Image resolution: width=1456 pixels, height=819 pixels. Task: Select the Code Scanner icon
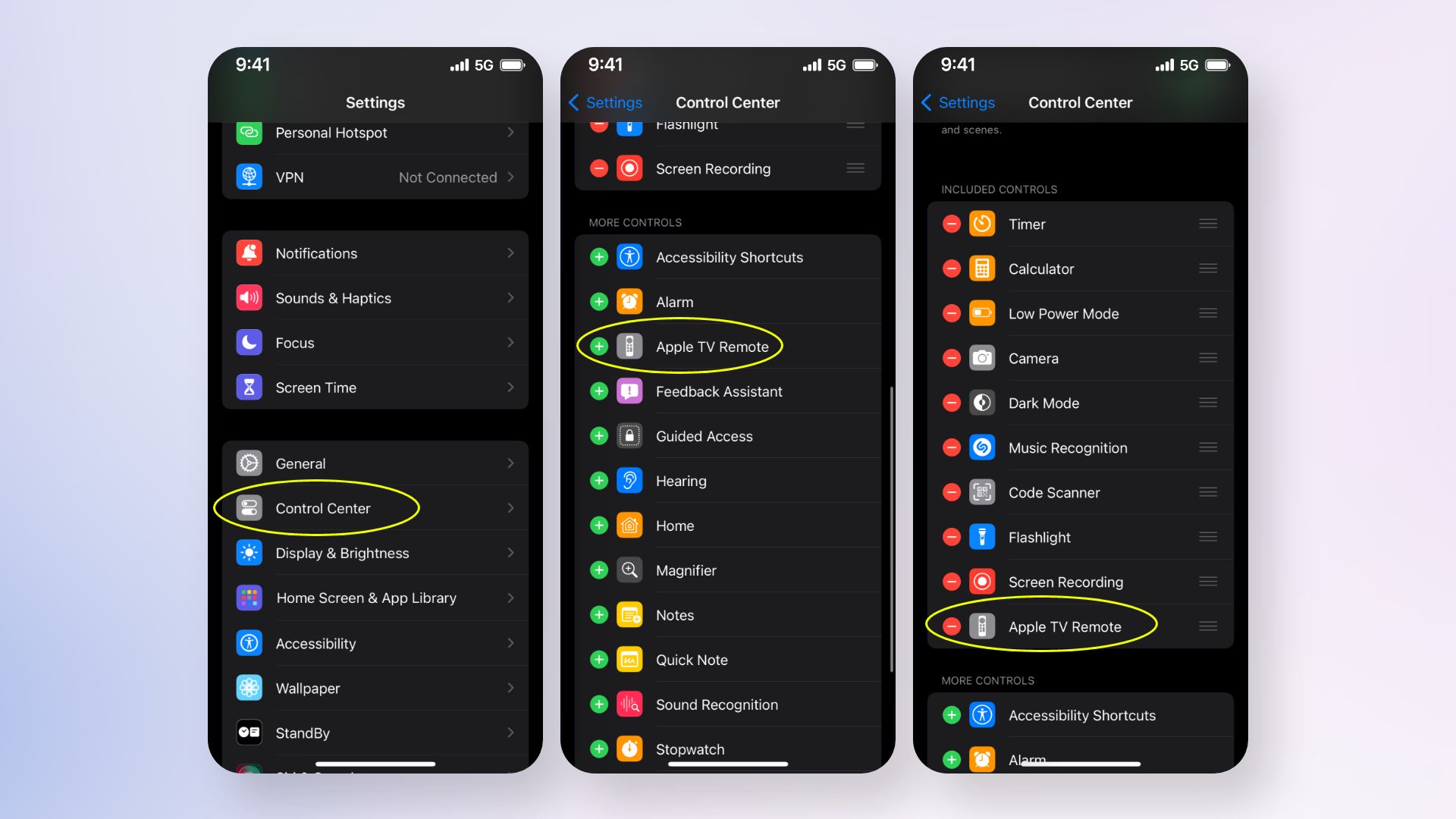click(x=984, y=492)
